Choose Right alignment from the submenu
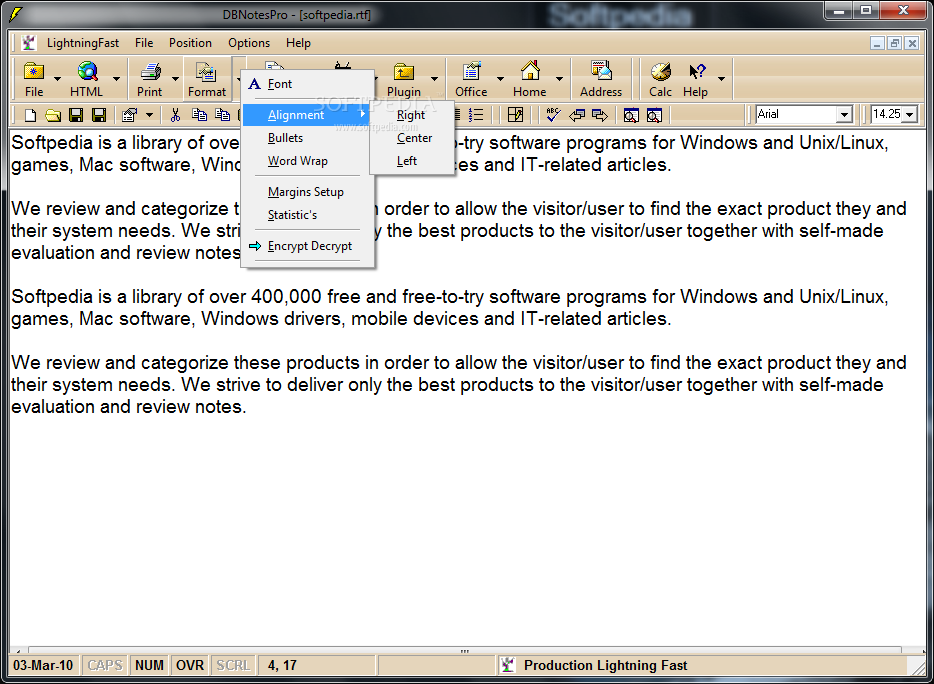Screen dimensions: 934x684 [x=411, y=115]
